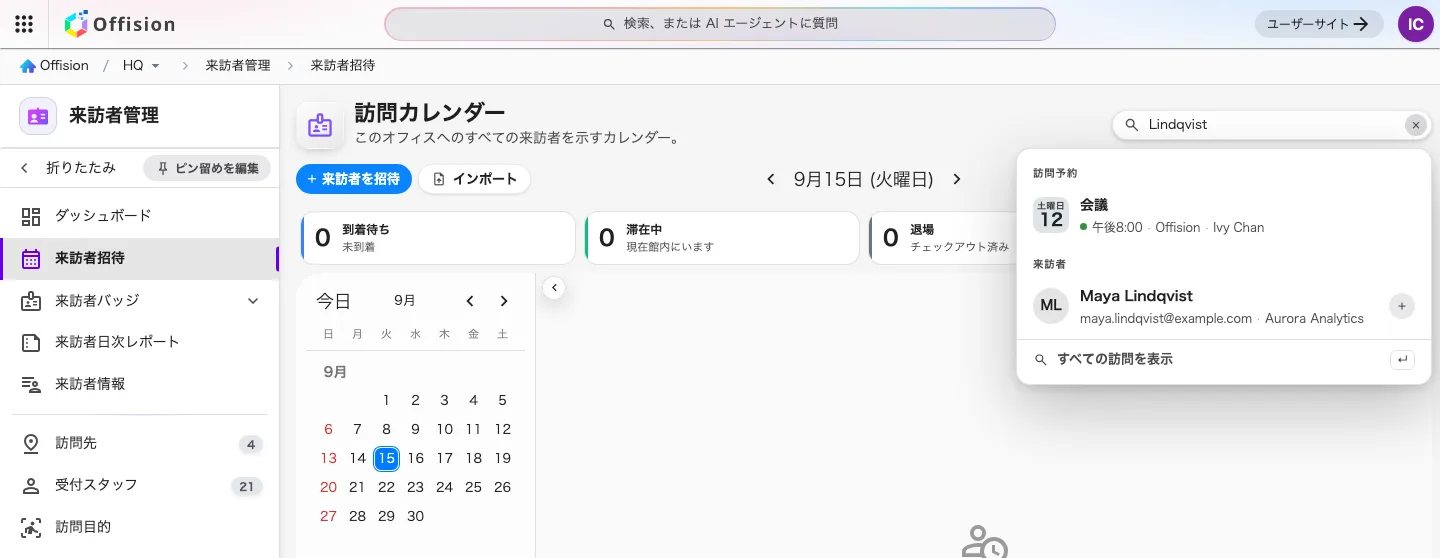Clear the Lindqvist search text
The height and width of the screenshot is (558, 1440).
tap(1415, 125)
